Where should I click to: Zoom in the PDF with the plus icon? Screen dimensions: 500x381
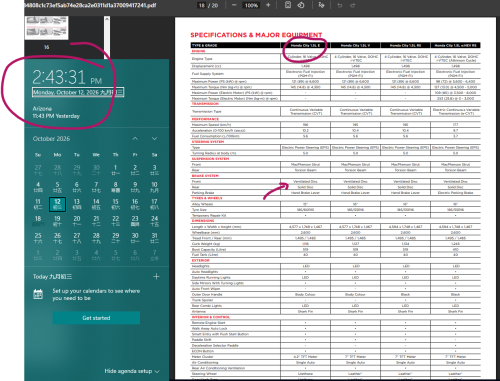(x=268, y=5)
